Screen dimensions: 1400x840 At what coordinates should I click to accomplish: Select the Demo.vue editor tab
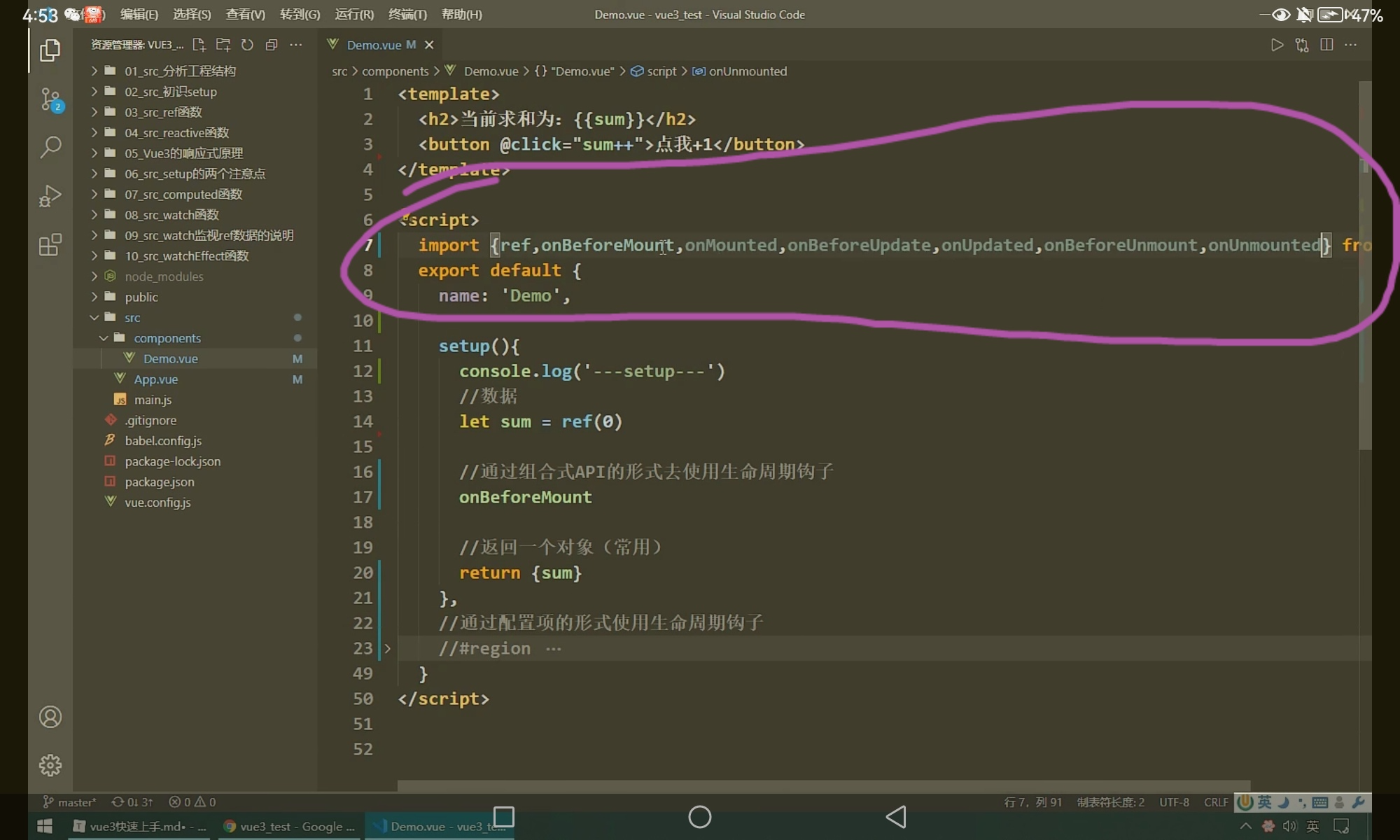[374, 45]
